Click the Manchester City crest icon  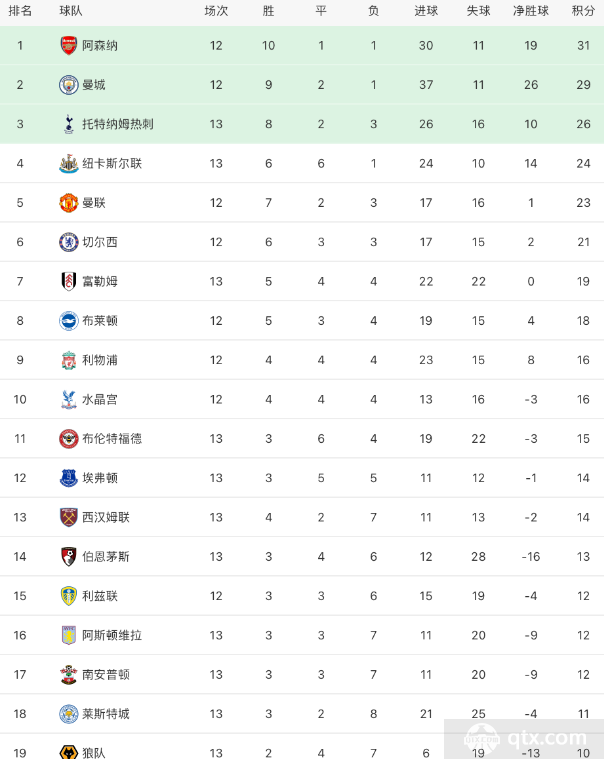69,85
